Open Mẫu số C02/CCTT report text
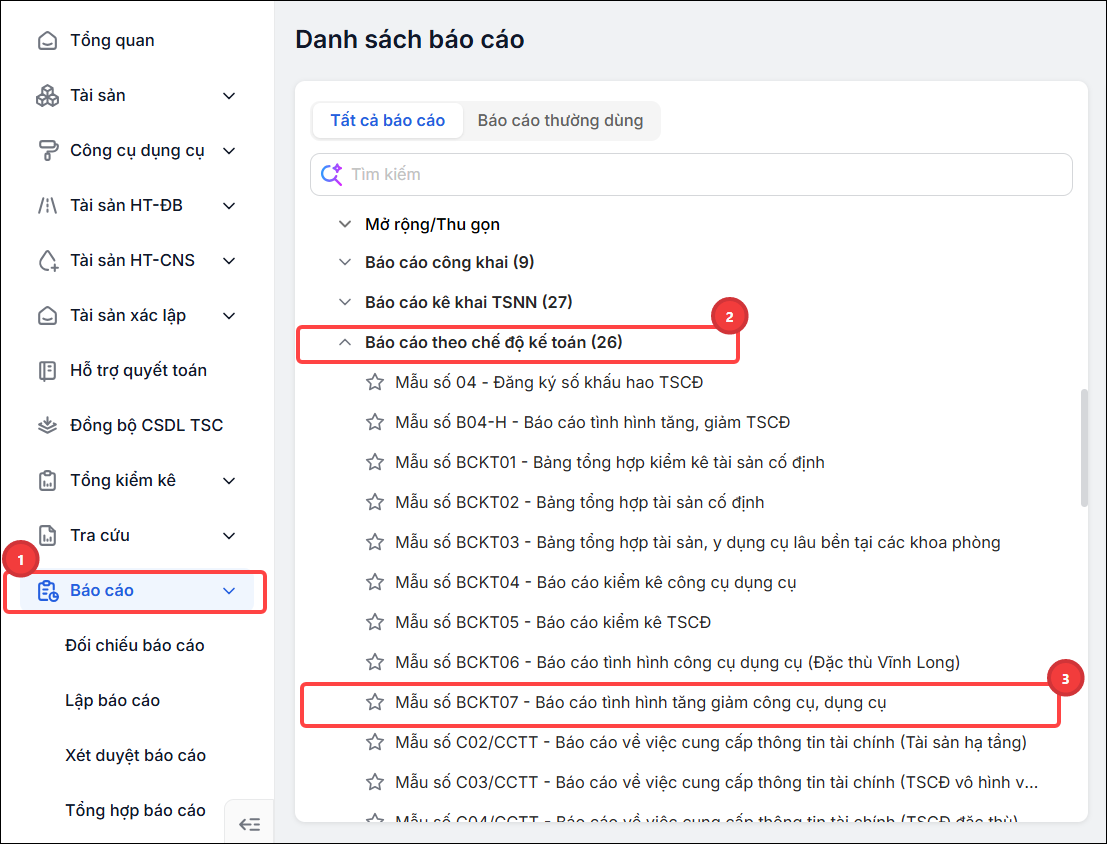The height and width of the screenshot is (844, 1107). tap(711, 742)
